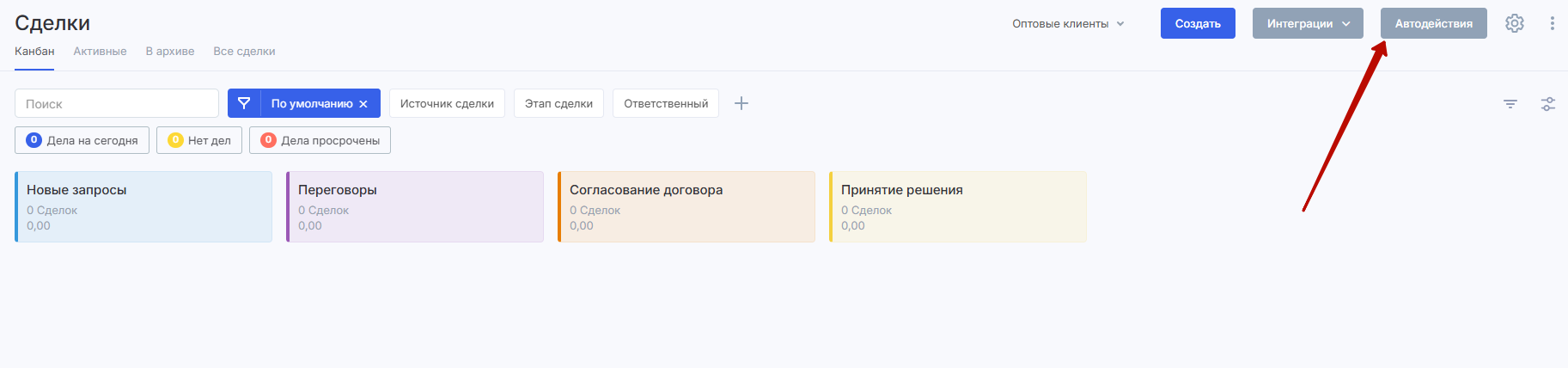Open the 'Источник сделки' filter dropdown
This screenshot has width=1568, height=368.
click(x=447, y=103)
